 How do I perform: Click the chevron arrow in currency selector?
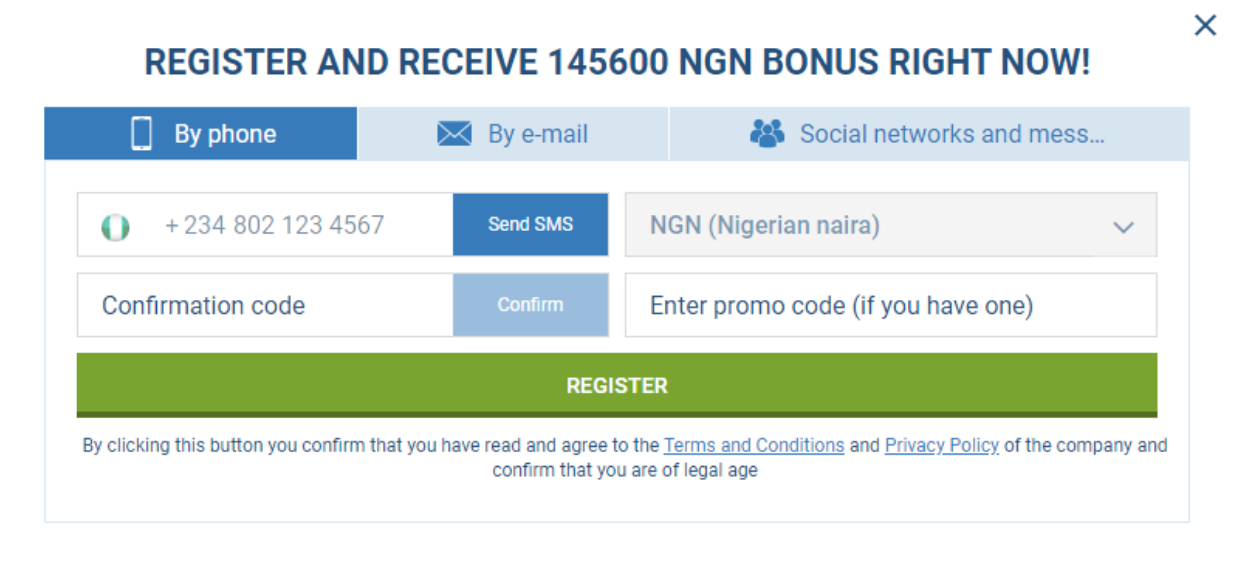coord(1123,227)
